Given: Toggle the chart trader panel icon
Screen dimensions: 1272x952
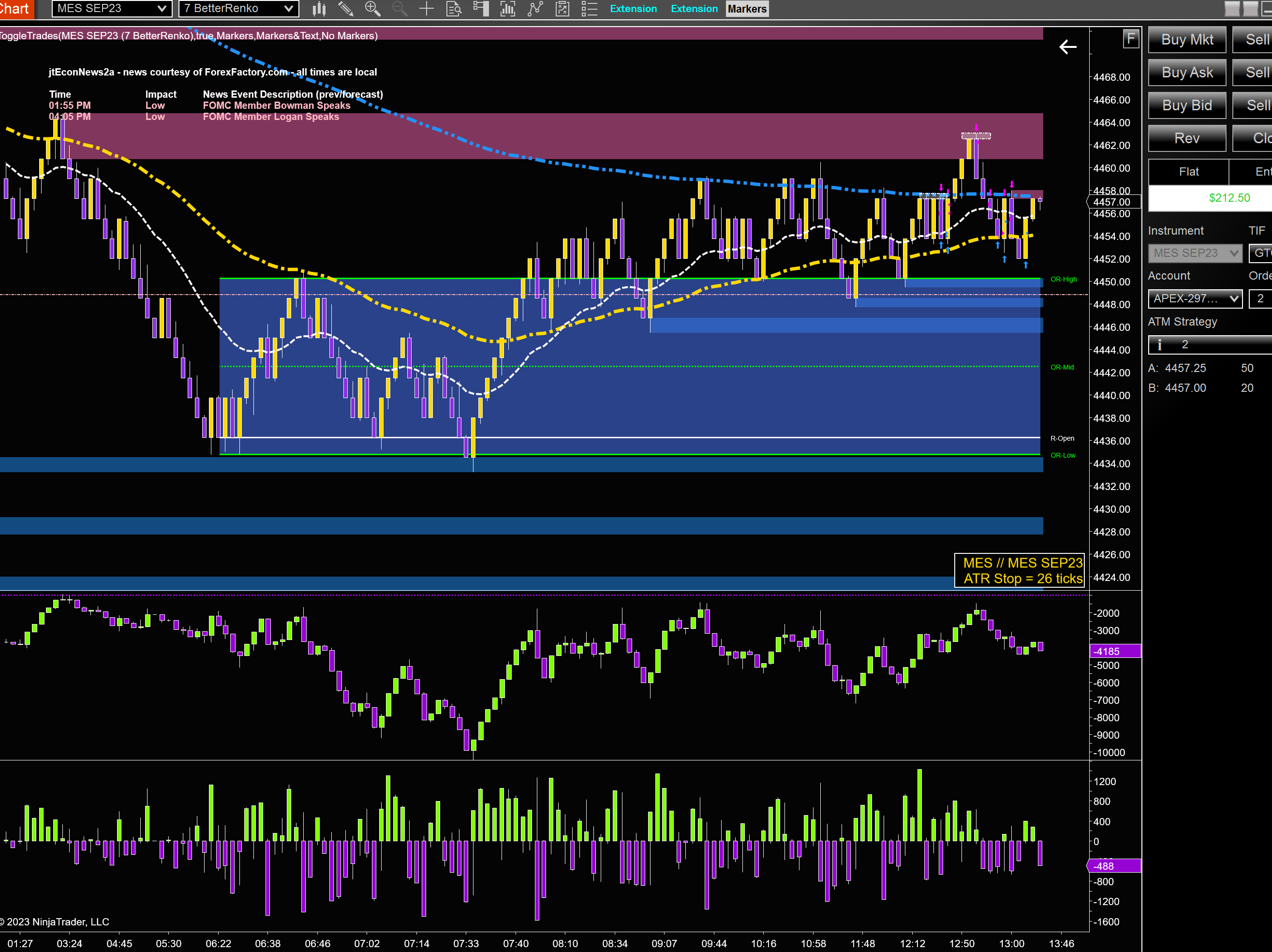Looking at the screenshot, I should click(x=481, y=9).
